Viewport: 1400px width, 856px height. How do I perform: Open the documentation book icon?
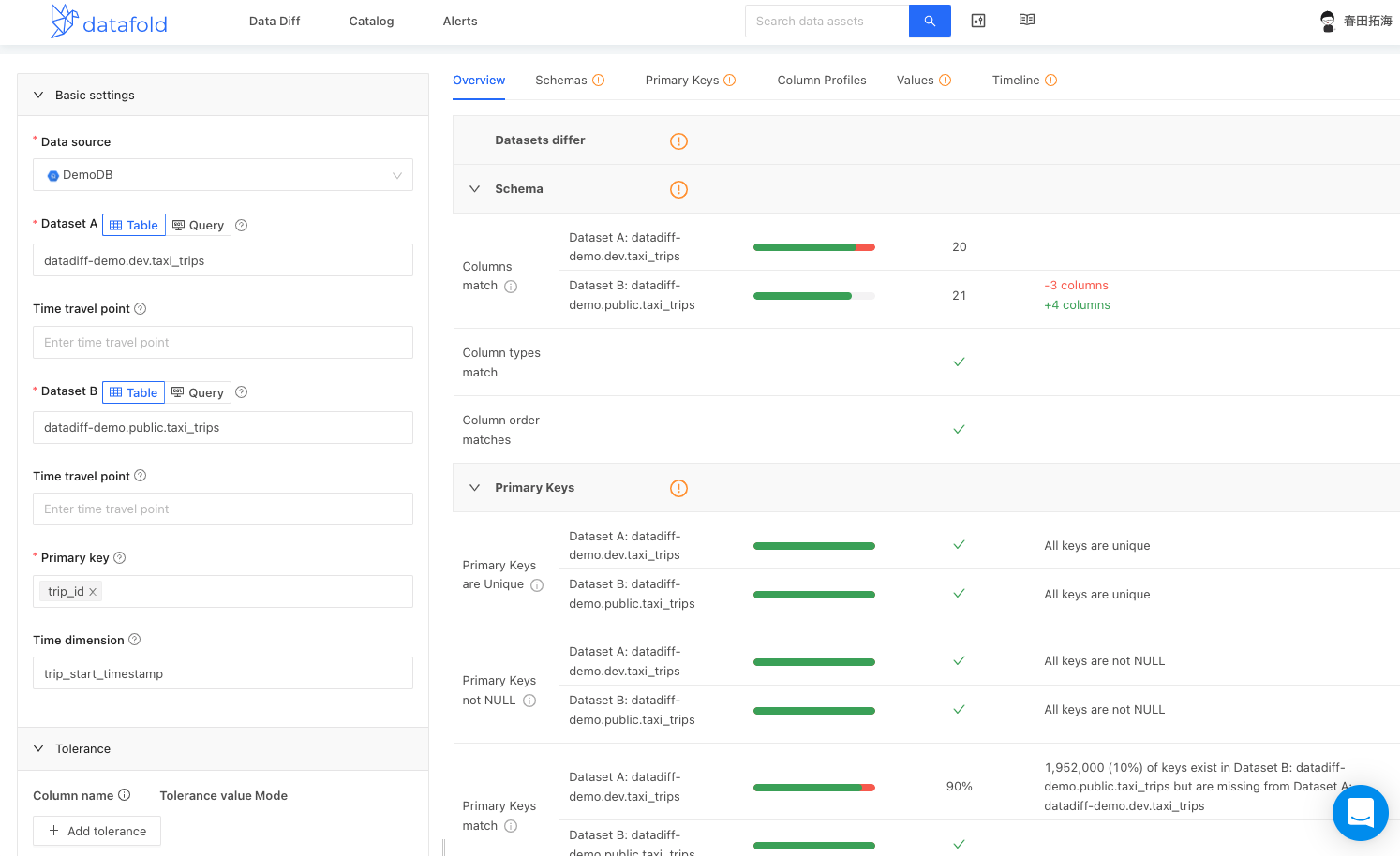1026,20
